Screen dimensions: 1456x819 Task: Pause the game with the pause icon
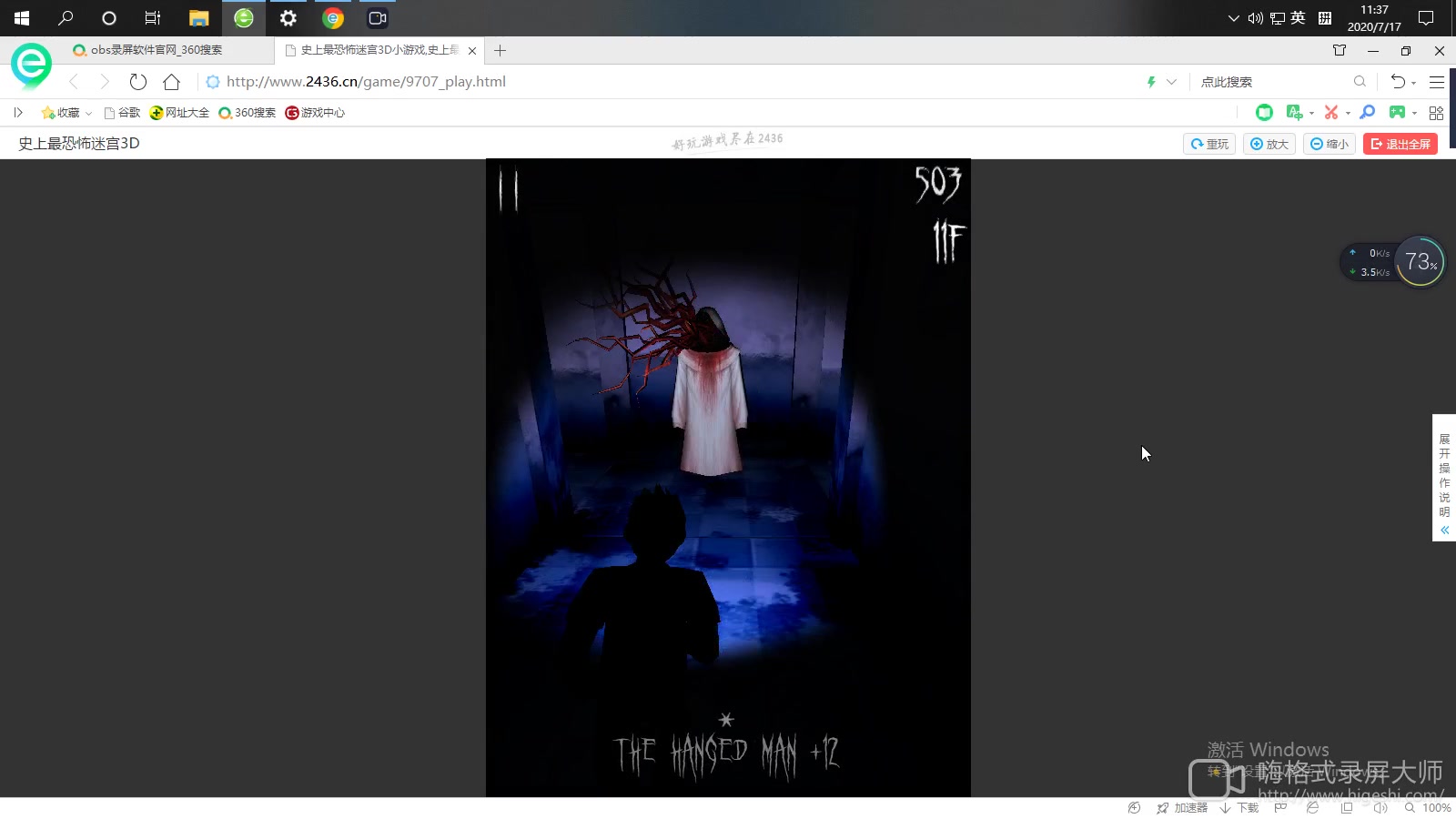pyautogui.click(x=508, y=190)
